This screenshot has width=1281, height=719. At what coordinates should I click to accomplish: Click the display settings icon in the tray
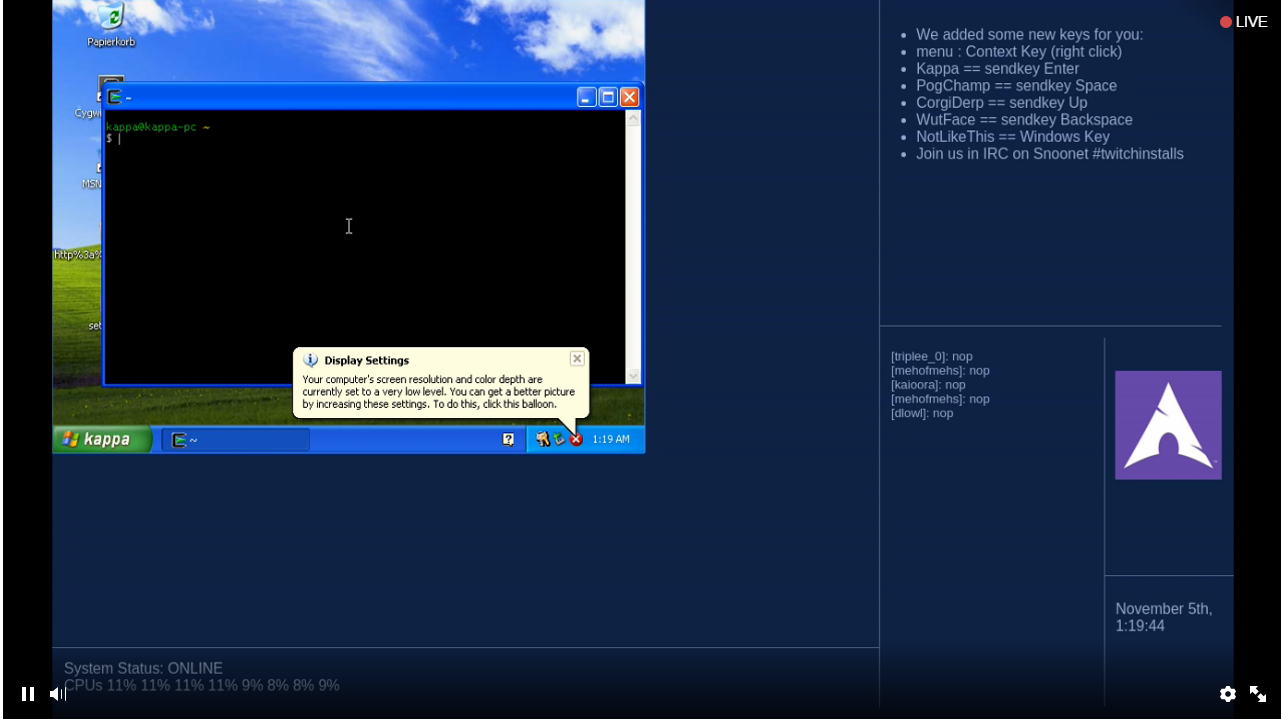click(x=559, y=438)
